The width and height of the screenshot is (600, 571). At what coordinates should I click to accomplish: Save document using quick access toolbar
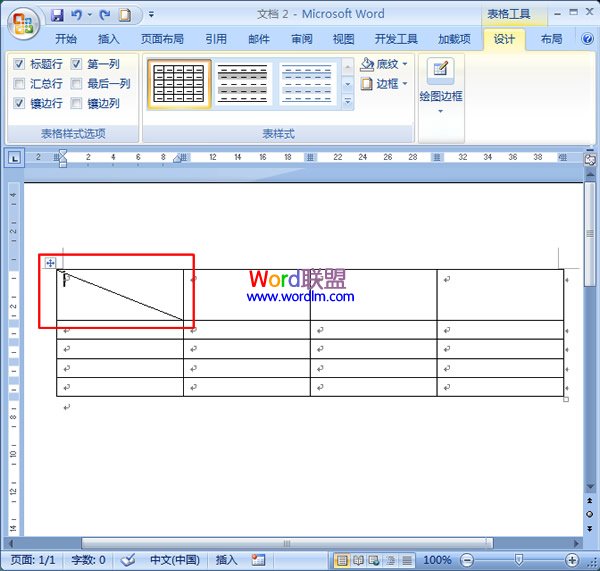pos(57,15)
